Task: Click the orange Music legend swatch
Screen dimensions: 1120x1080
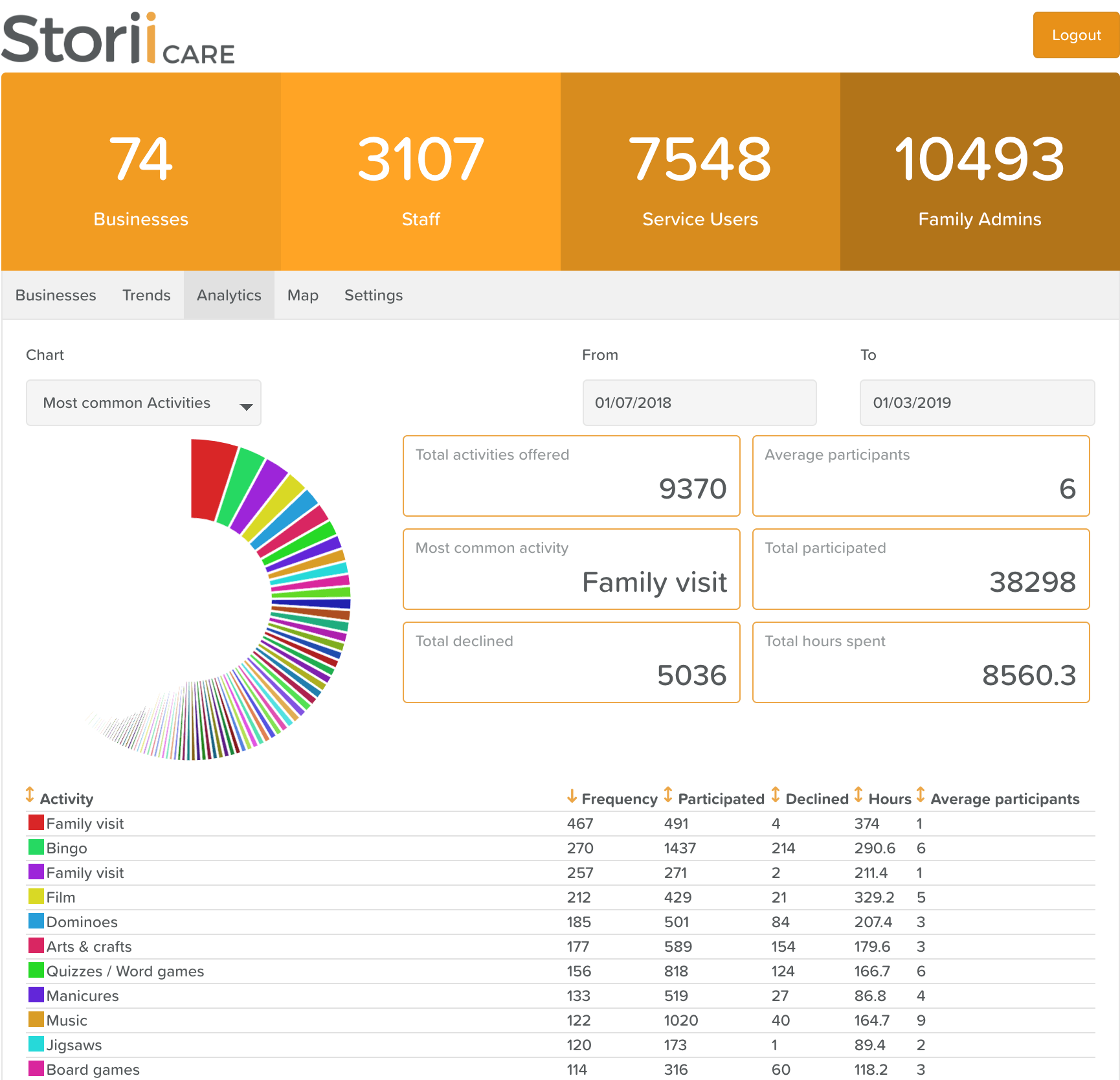Action: click(x=36, y=1019)
